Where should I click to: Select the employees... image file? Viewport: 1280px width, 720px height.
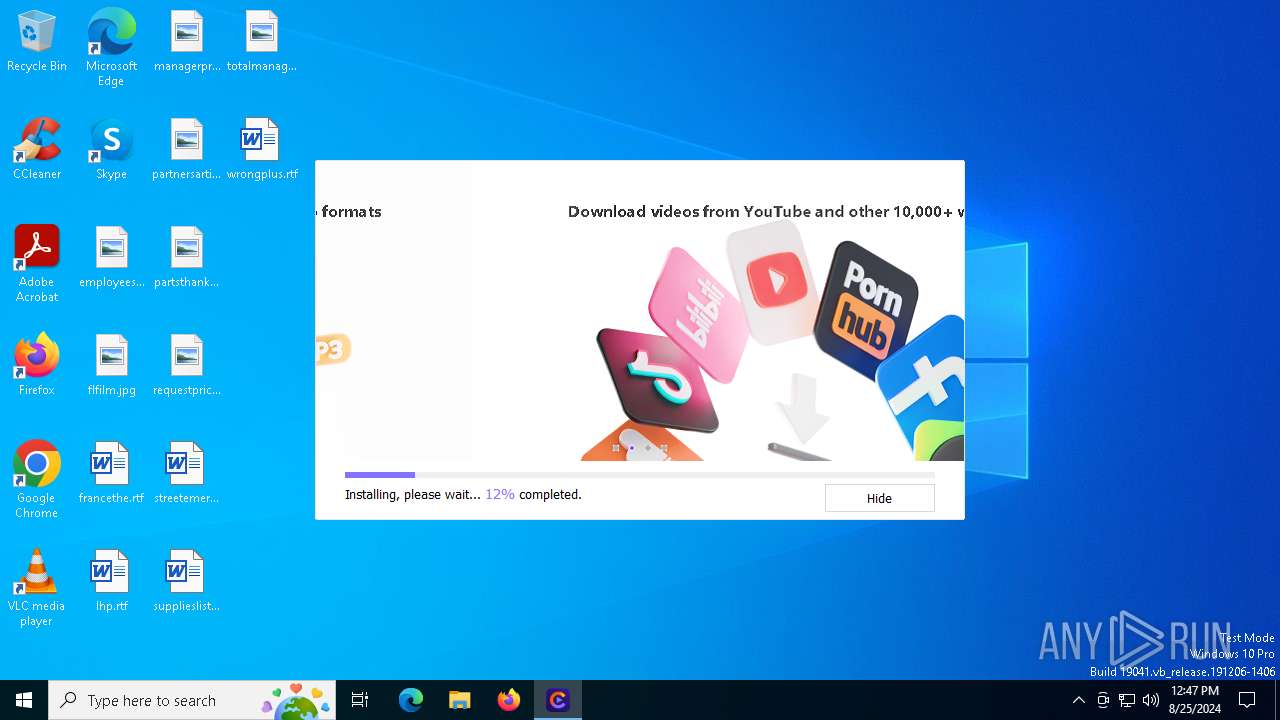111,258
